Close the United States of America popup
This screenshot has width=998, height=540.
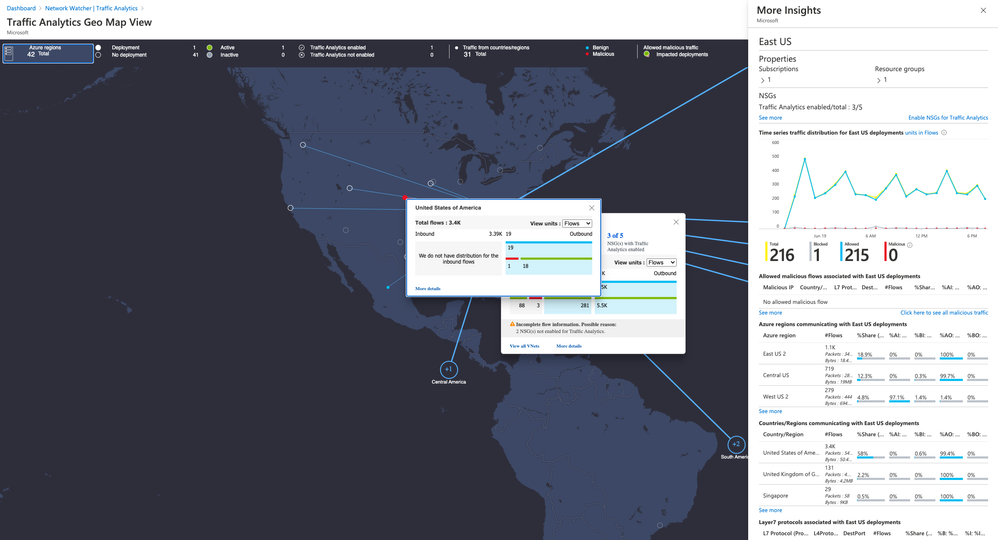tap(591, 208)
